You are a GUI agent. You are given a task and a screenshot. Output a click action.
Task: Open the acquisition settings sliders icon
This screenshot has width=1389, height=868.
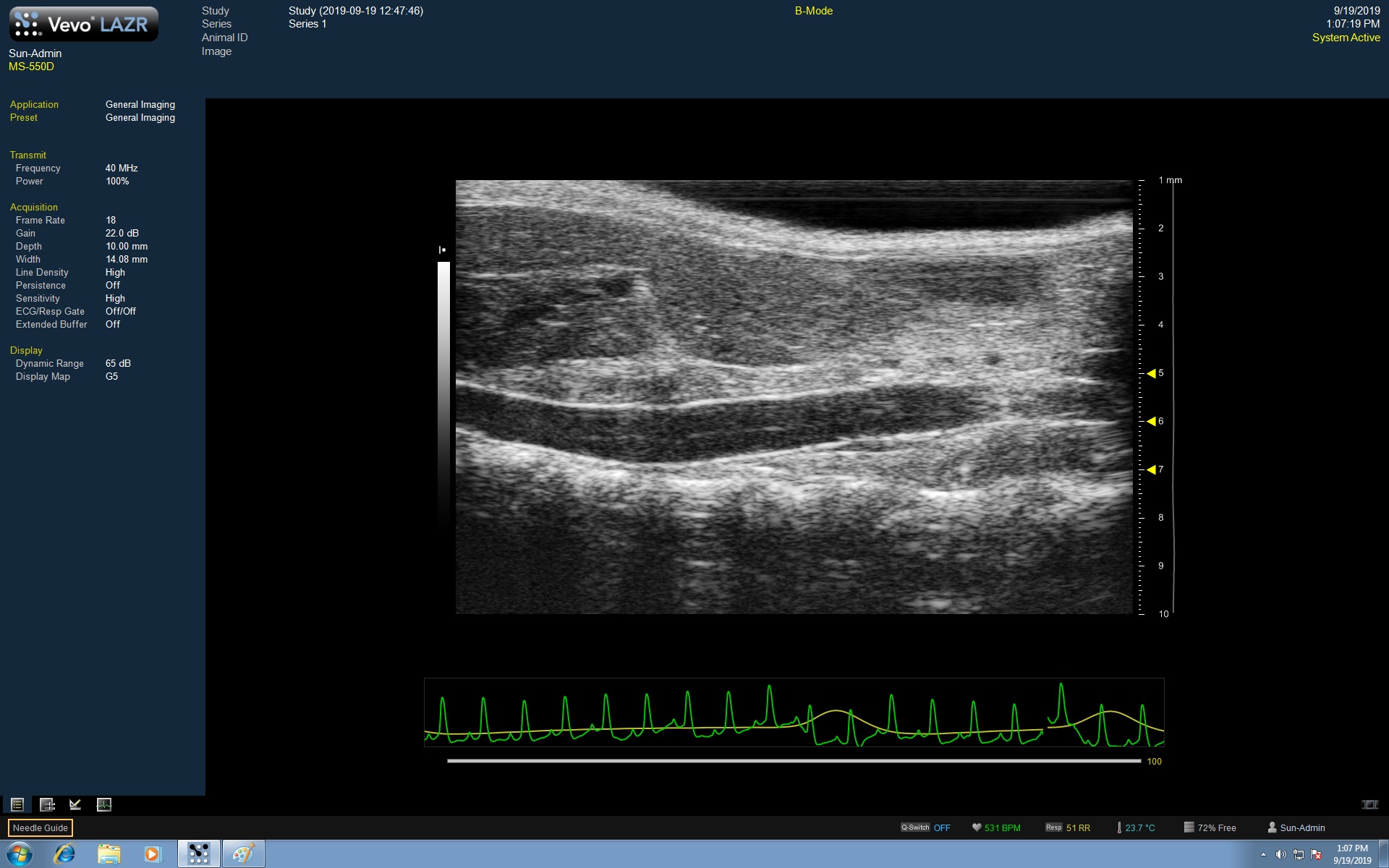coord(47,804)
